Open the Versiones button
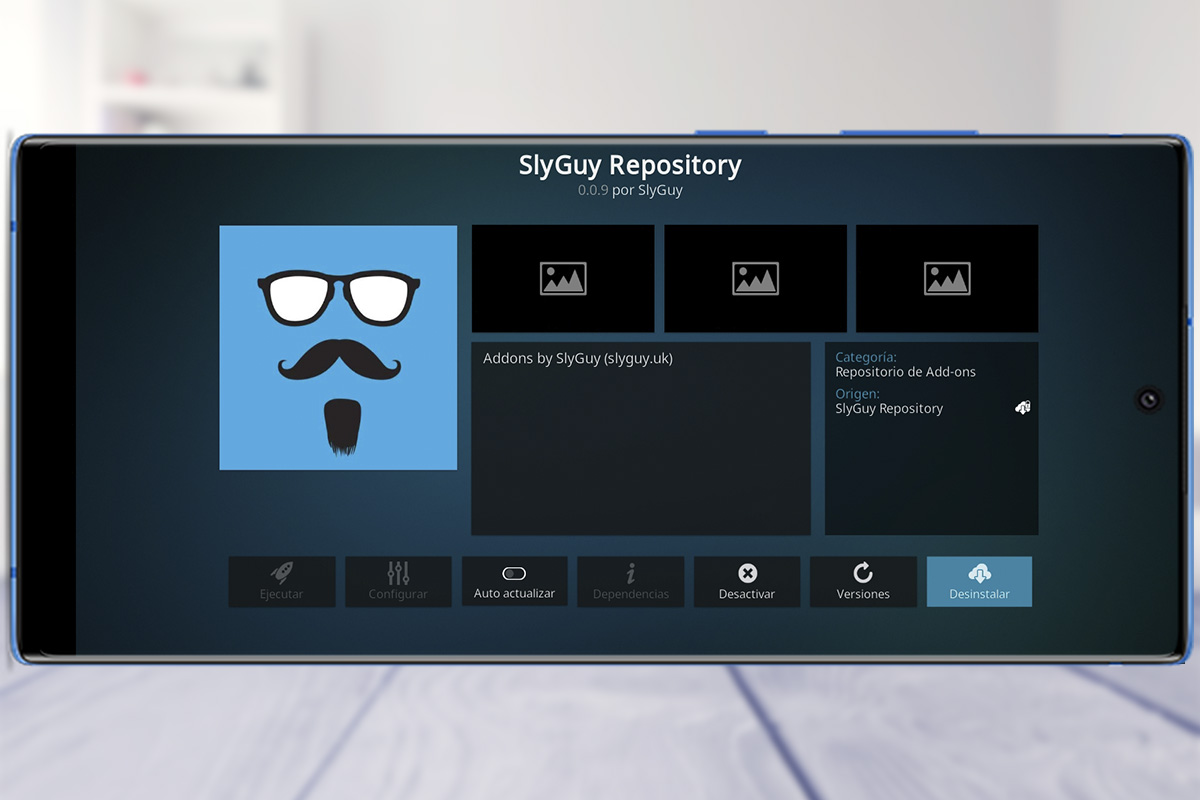This screenshot has width=1200, height=800. tap(863, 581)
